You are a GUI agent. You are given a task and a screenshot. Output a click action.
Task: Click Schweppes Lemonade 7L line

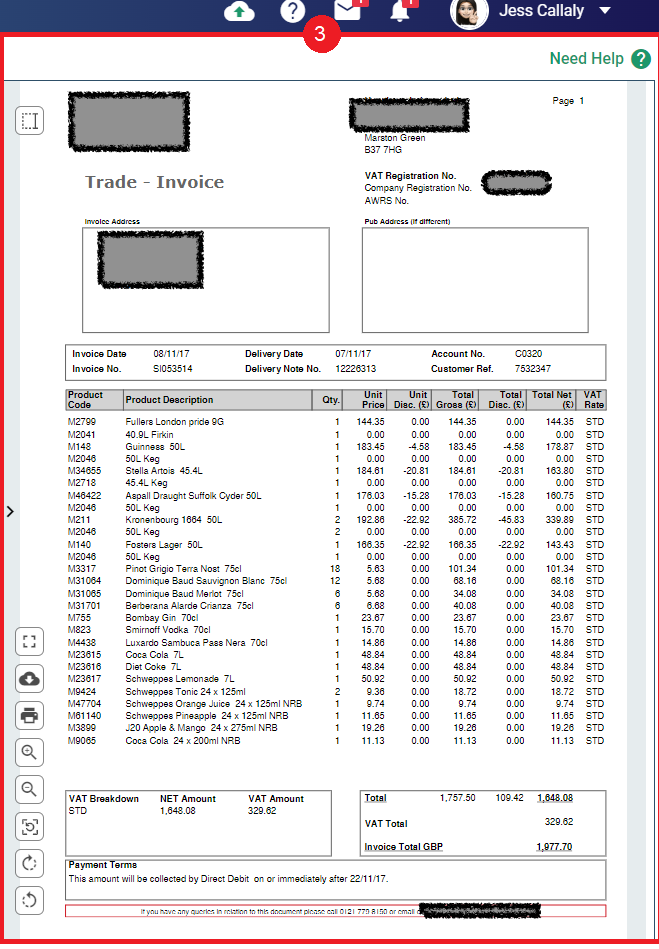[336, 679]
